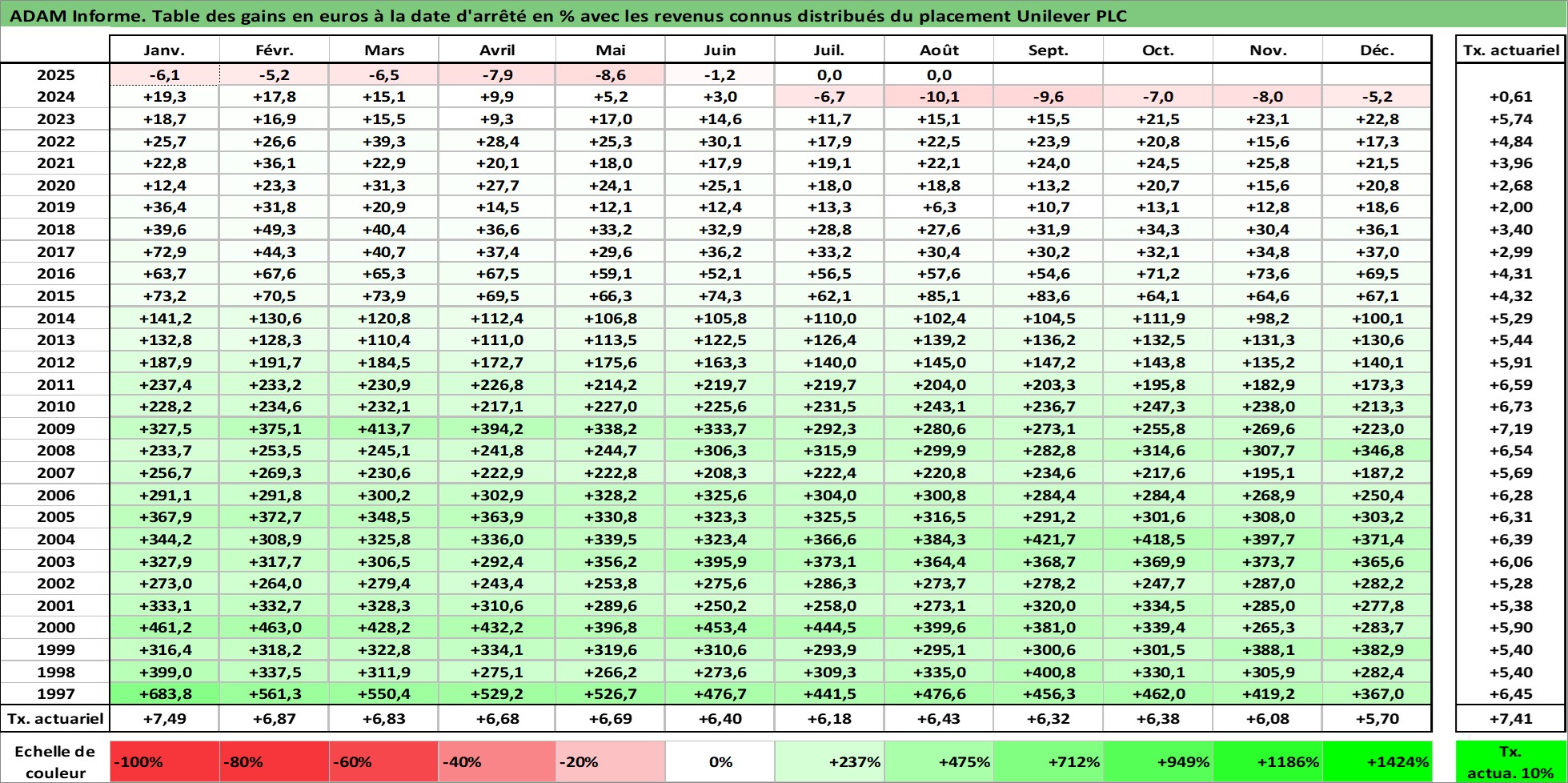The height and width of the screenshot is (783, 1568).
Task: Select the +39,3 cell for March 2022
Action: [x=384, y=142]
